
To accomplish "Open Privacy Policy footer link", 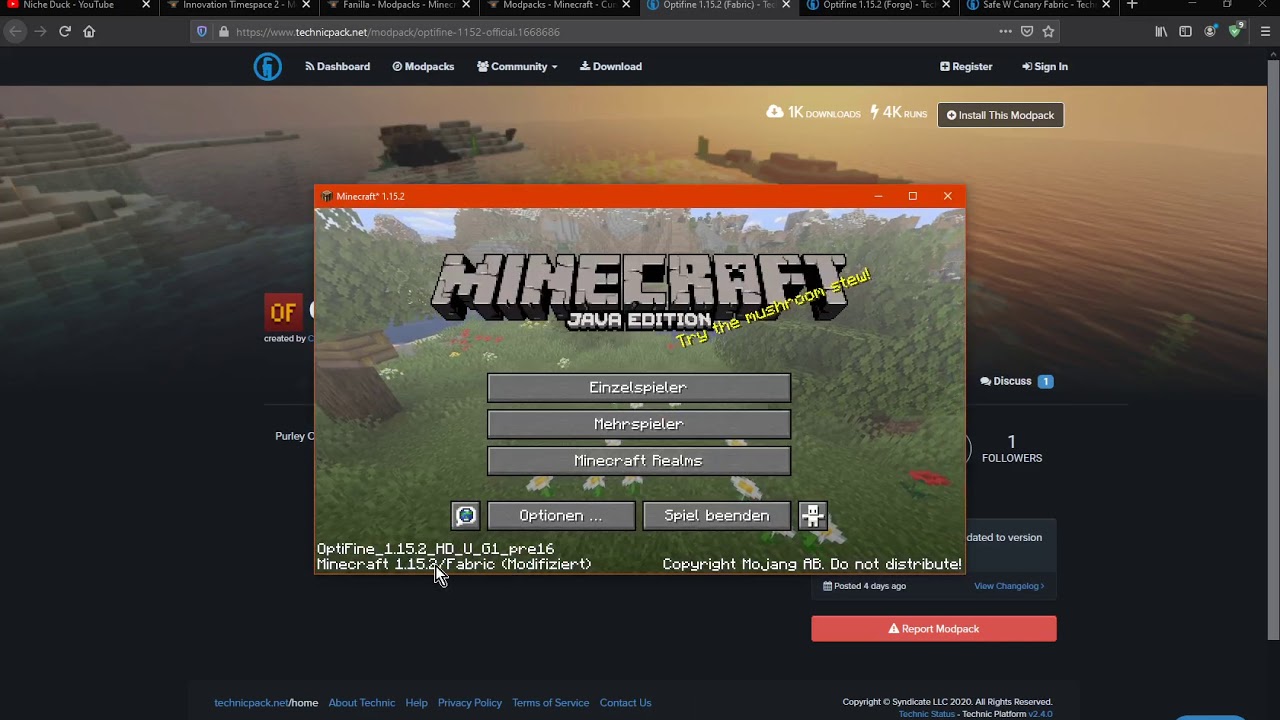I will (470, 703).
